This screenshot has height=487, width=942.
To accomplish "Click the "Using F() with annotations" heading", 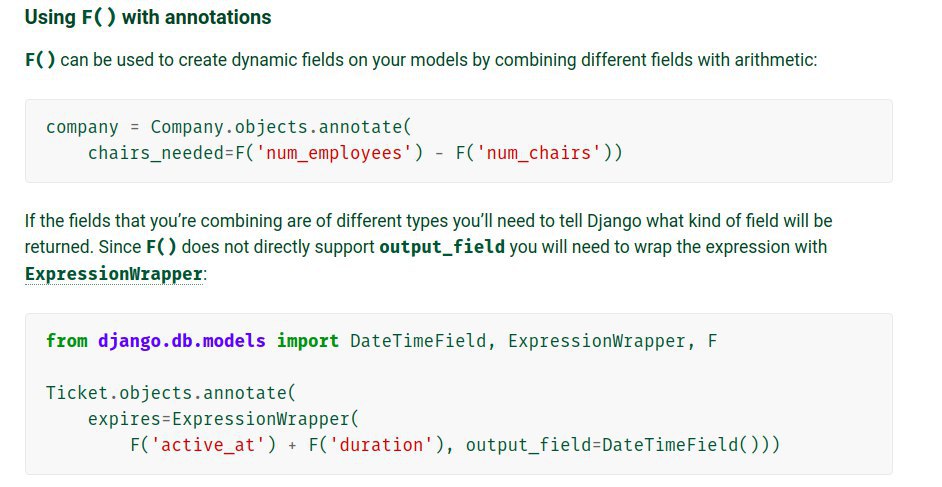I will click(x=148, y=17).
